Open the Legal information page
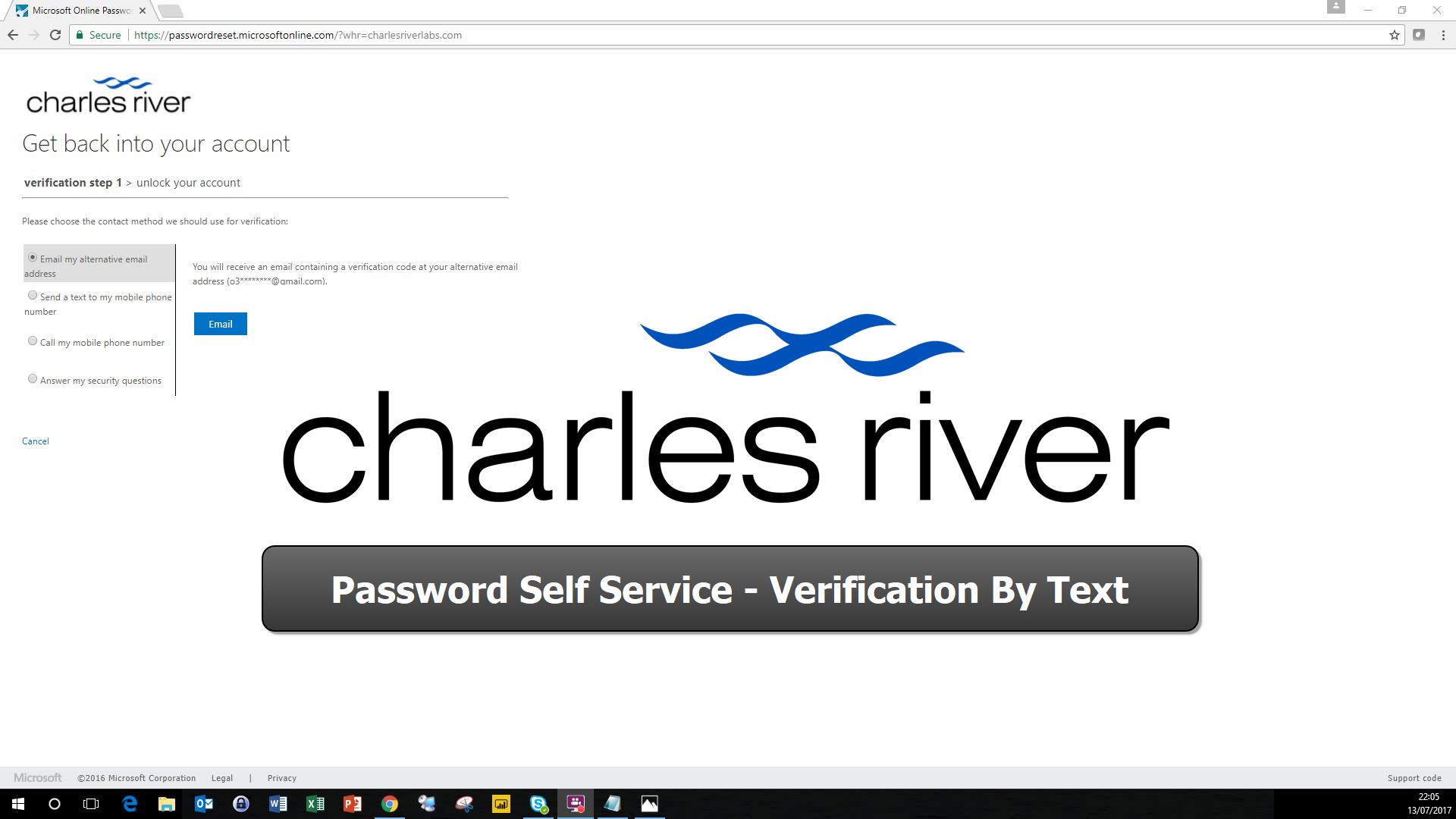 pos(222,777)
